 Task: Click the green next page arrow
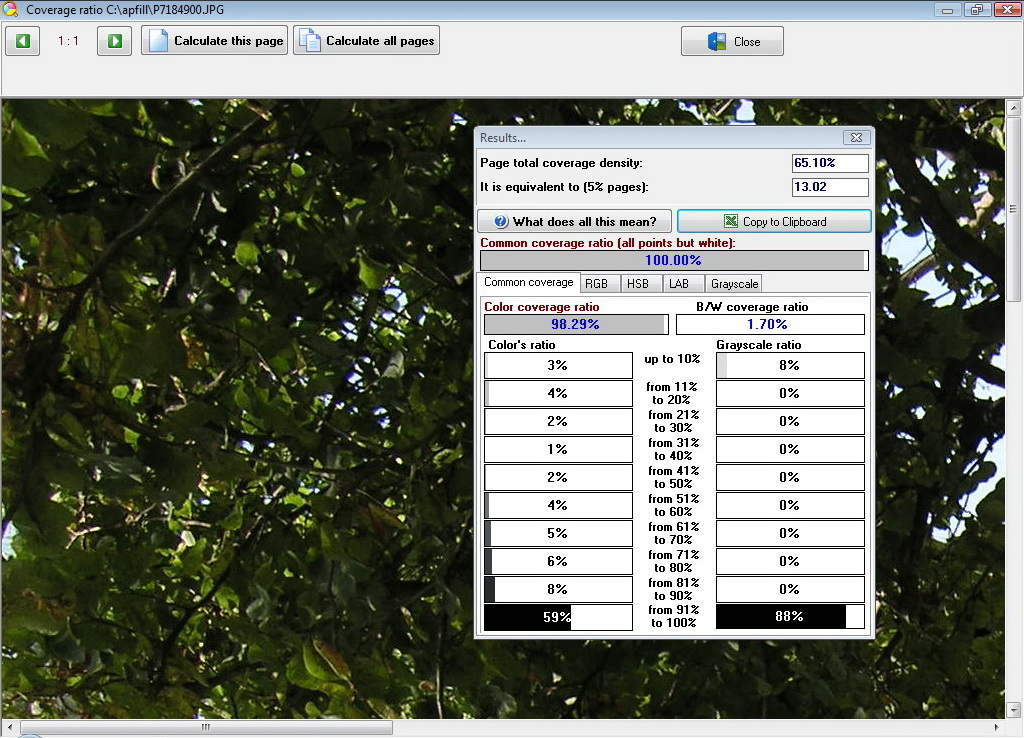(115, 41)
